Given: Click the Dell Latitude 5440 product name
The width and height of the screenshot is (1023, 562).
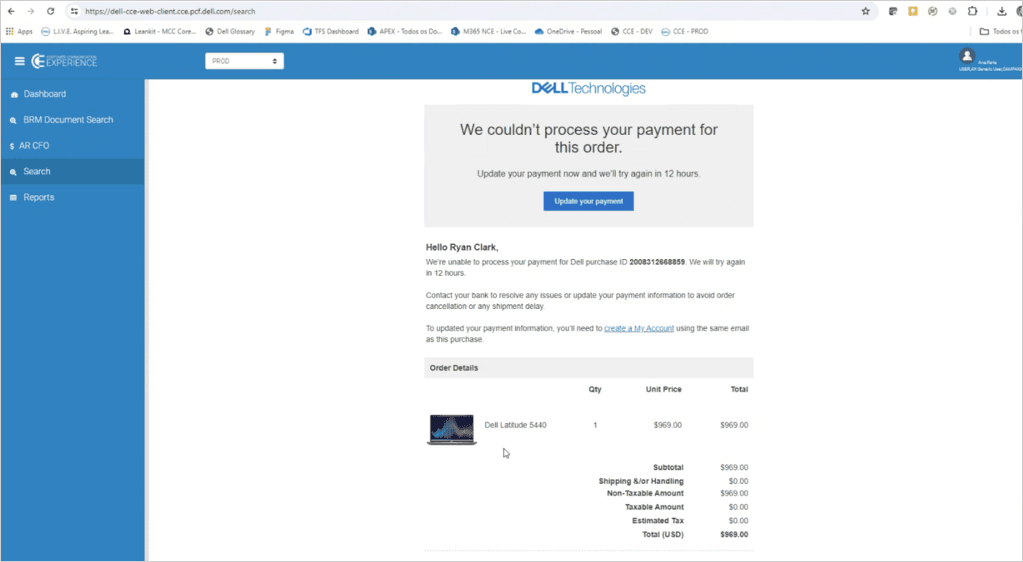Looking at the screenshot, I should point(515,425).
